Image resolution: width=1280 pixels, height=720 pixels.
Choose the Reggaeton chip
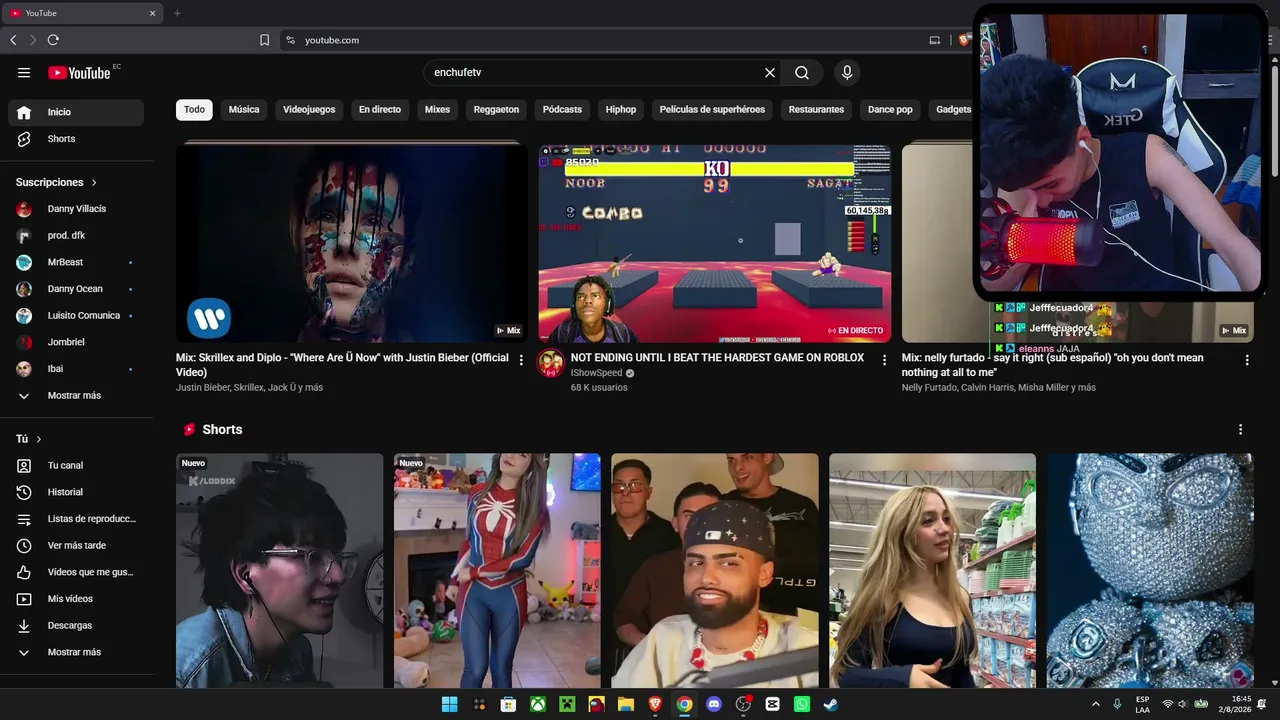(x=496, y=109)
